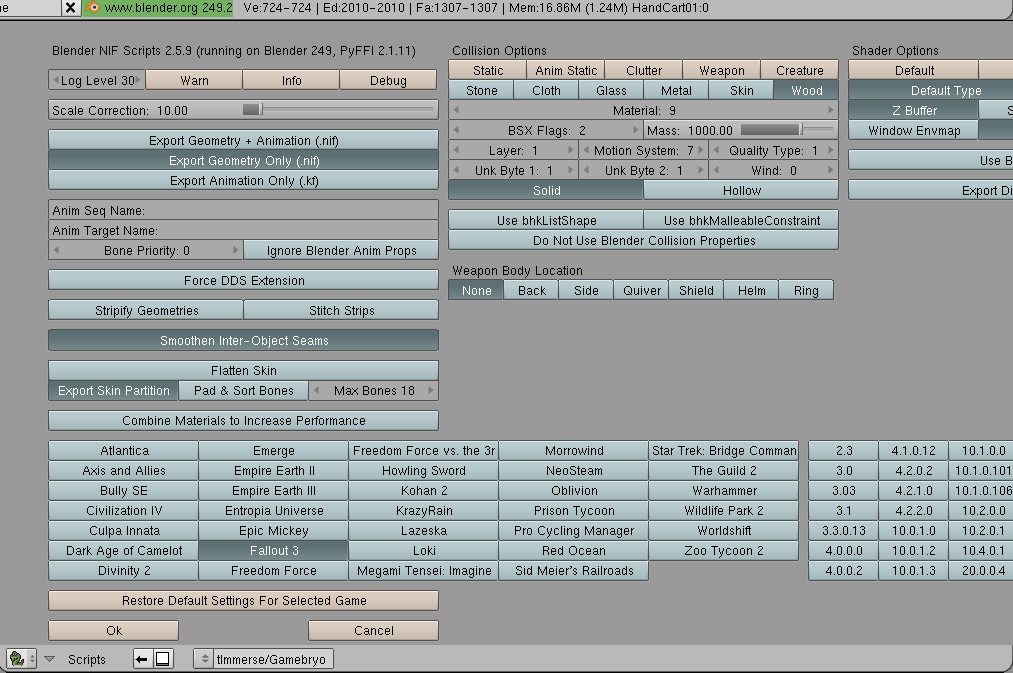
Task: Enable Combine Materials to Increase Performance
Action: click(x=244, y=420)
